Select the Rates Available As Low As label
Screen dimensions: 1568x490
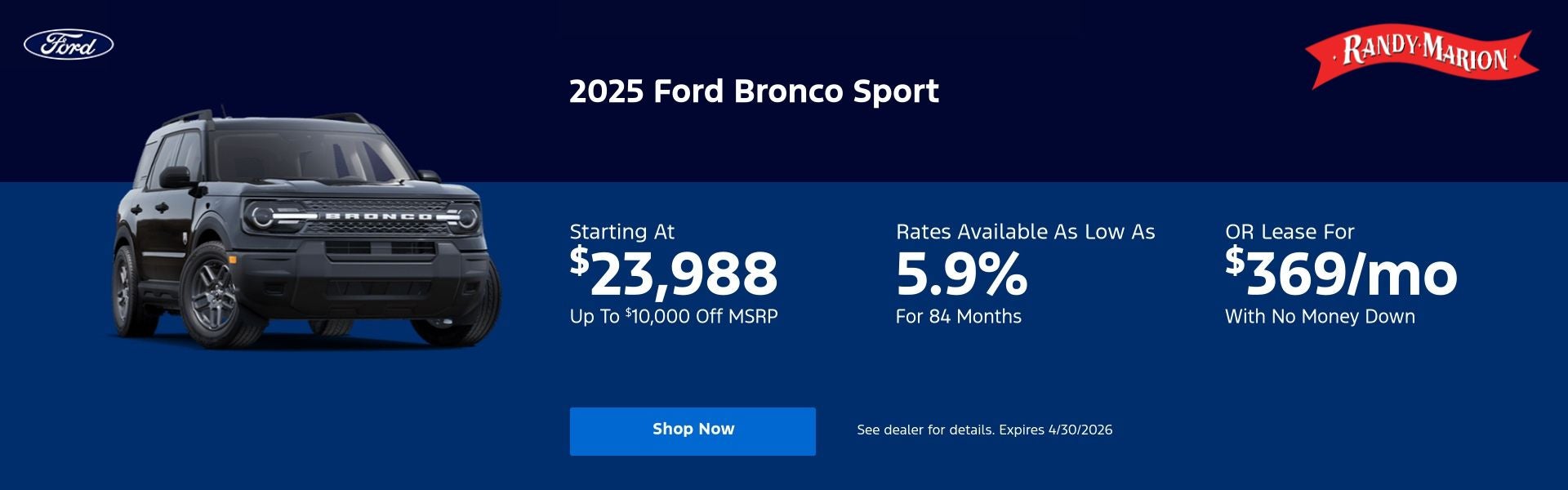tap(1026, 231)
